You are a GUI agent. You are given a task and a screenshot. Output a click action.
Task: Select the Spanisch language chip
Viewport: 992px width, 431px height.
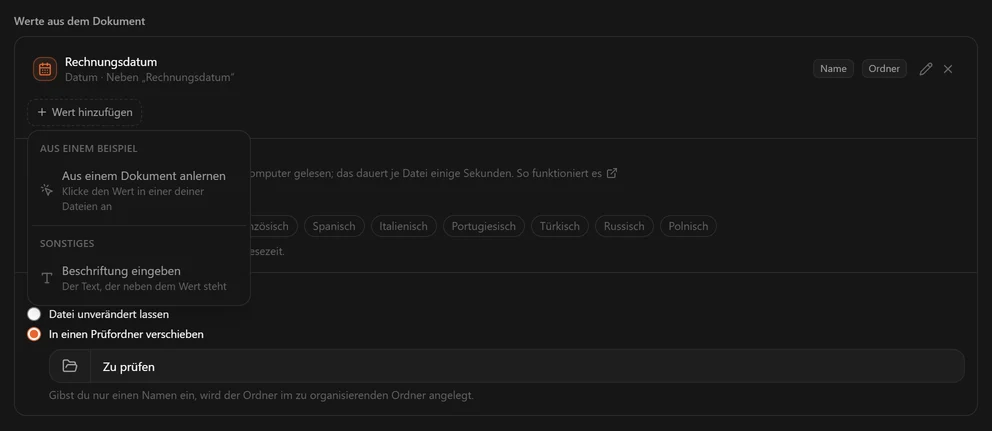(334, 226)
